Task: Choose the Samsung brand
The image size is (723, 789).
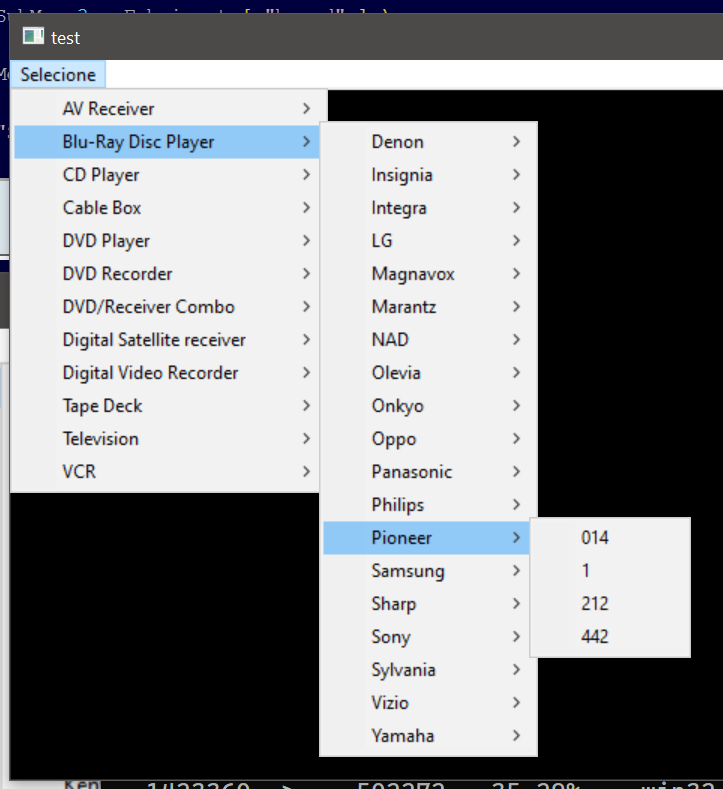Action: click(x=428, y=571)
